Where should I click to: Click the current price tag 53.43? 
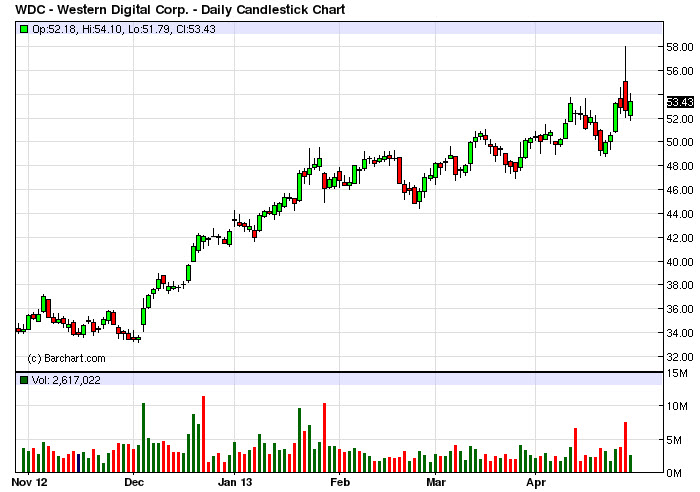(x=680, y=102)
